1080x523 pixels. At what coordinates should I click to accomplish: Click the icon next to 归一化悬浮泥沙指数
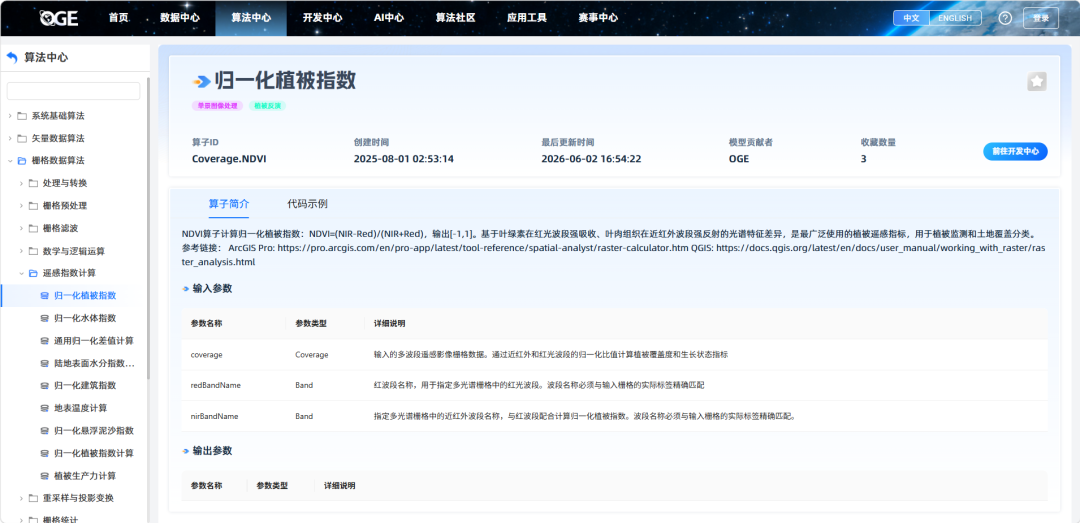[45, 431]
